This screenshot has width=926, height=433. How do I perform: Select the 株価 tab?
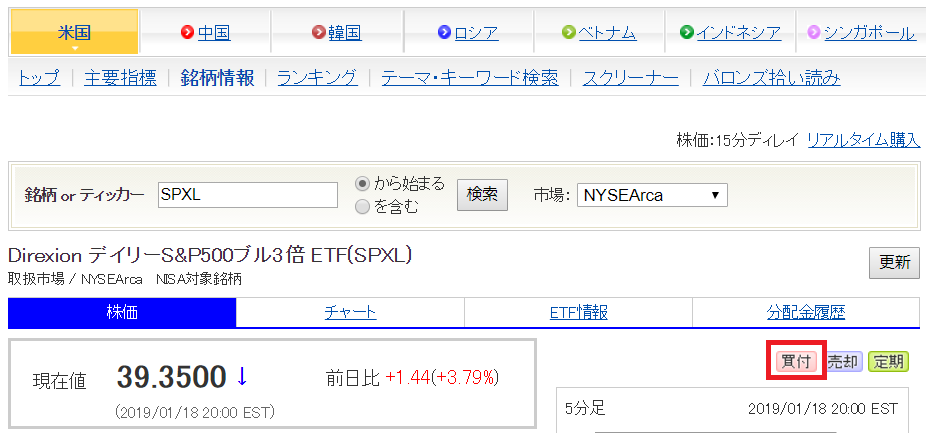click(122, 312)
